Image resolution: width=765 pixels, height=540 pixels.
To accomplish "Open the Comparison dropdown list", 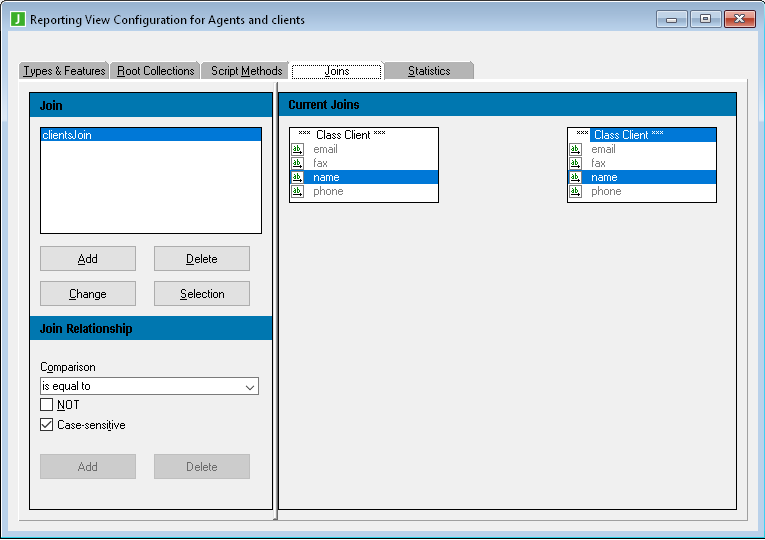I will [x=249, y=386].
